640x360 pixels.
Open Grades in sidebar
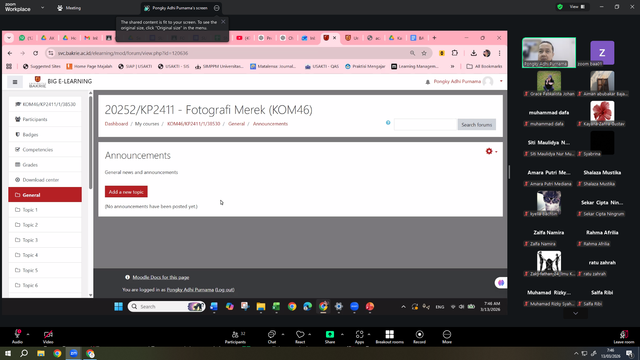(45, 164)
